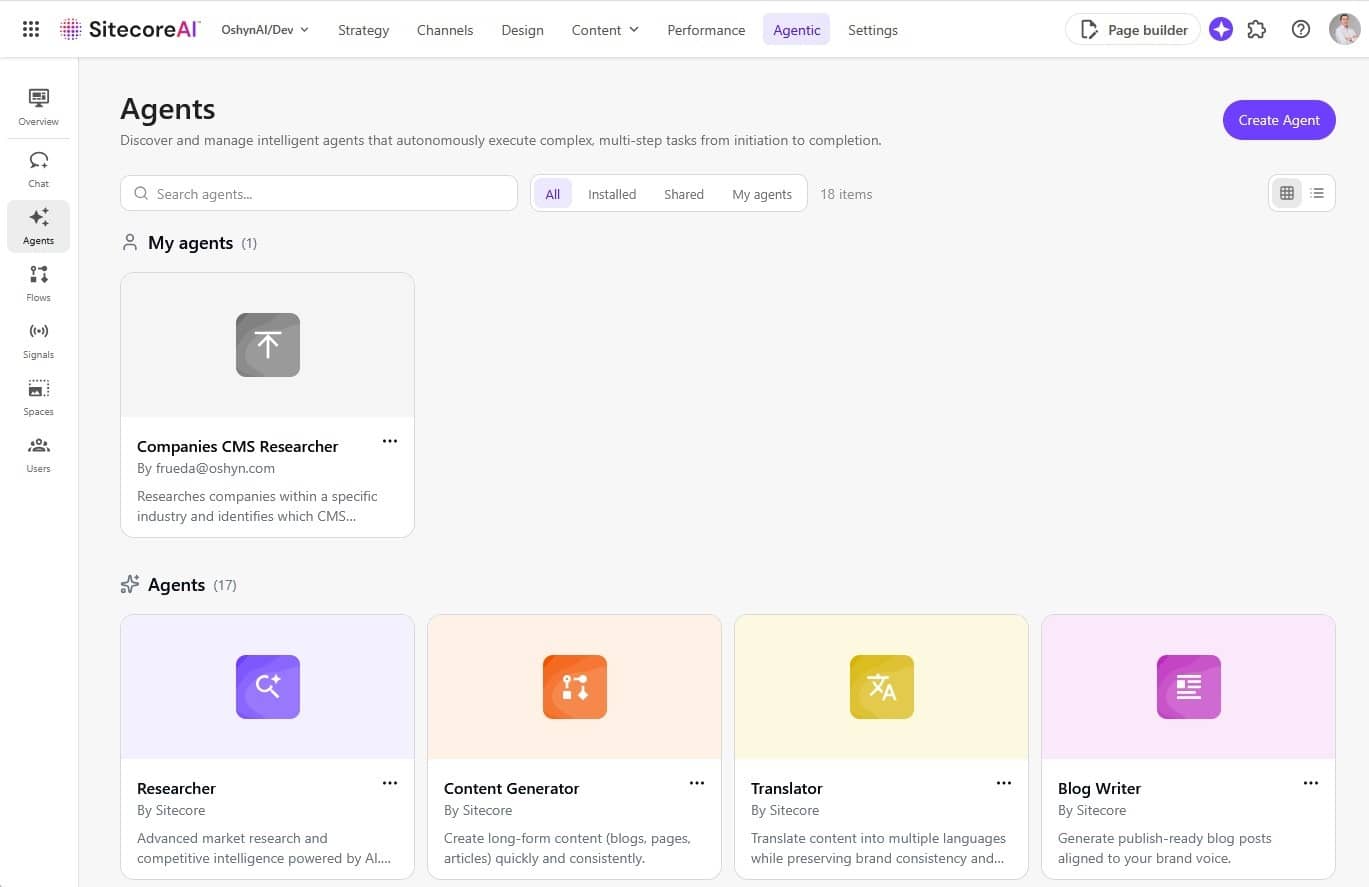This screenshot has height=887, width=1369.
Task: Click the Content Generator orange icon
Action: click(575, 687)
